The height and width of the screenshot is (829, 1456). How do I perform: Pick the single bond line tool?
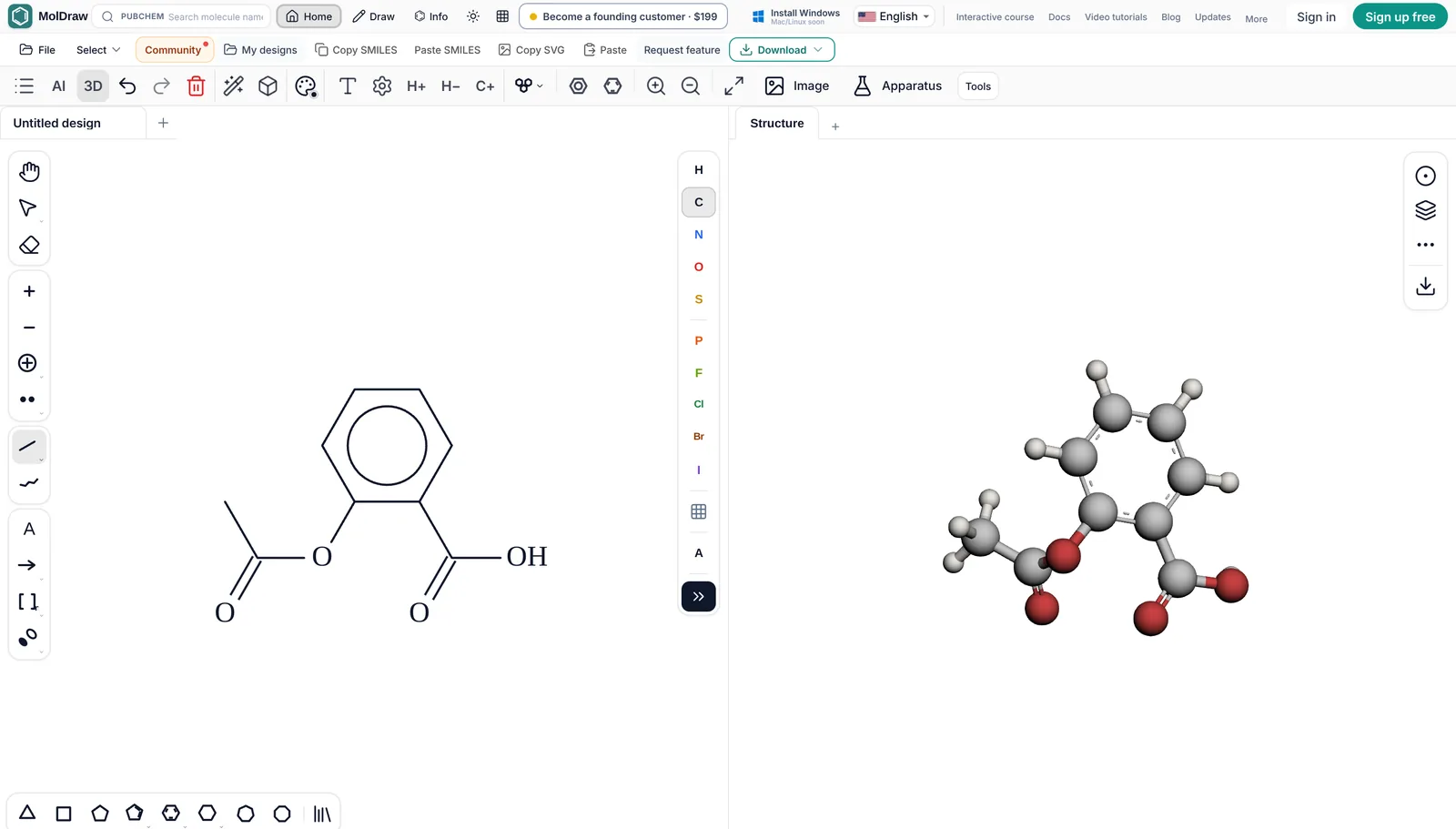tap(28, 446)
